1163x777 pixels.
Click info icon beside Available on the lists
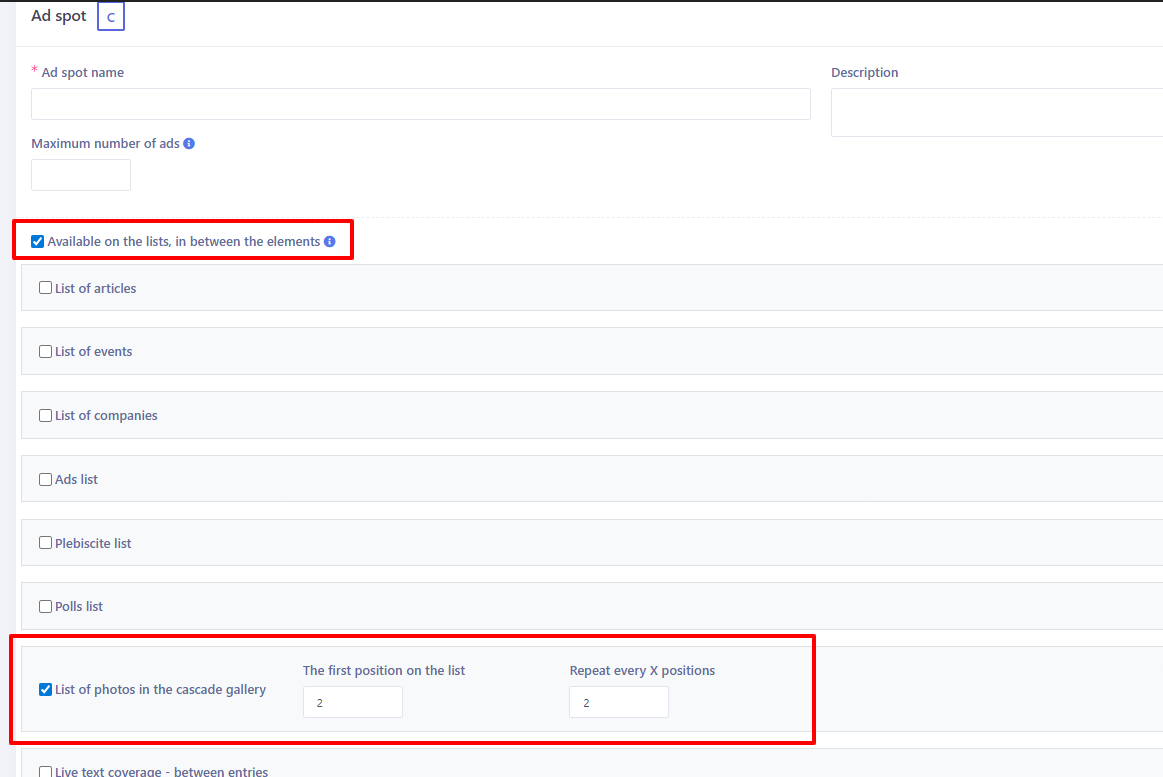coord(329,241)
